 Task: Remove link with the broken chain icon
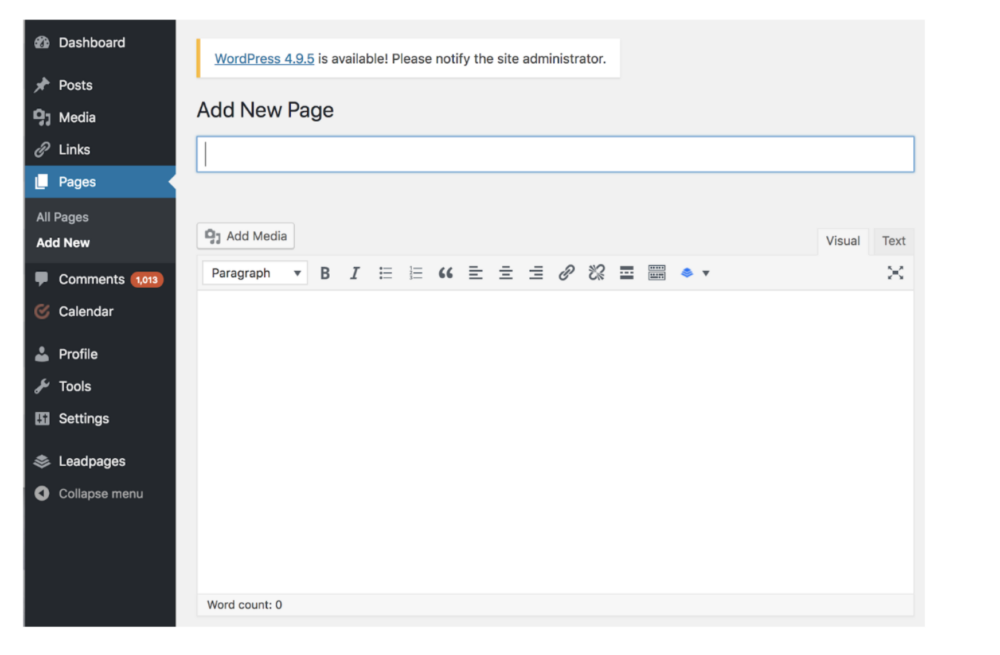(x=596, y=273)
